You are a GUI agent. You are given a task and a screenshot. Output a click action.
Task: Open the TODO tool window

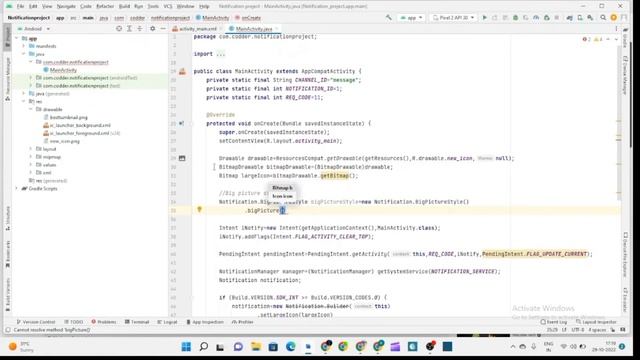[74, 322]
